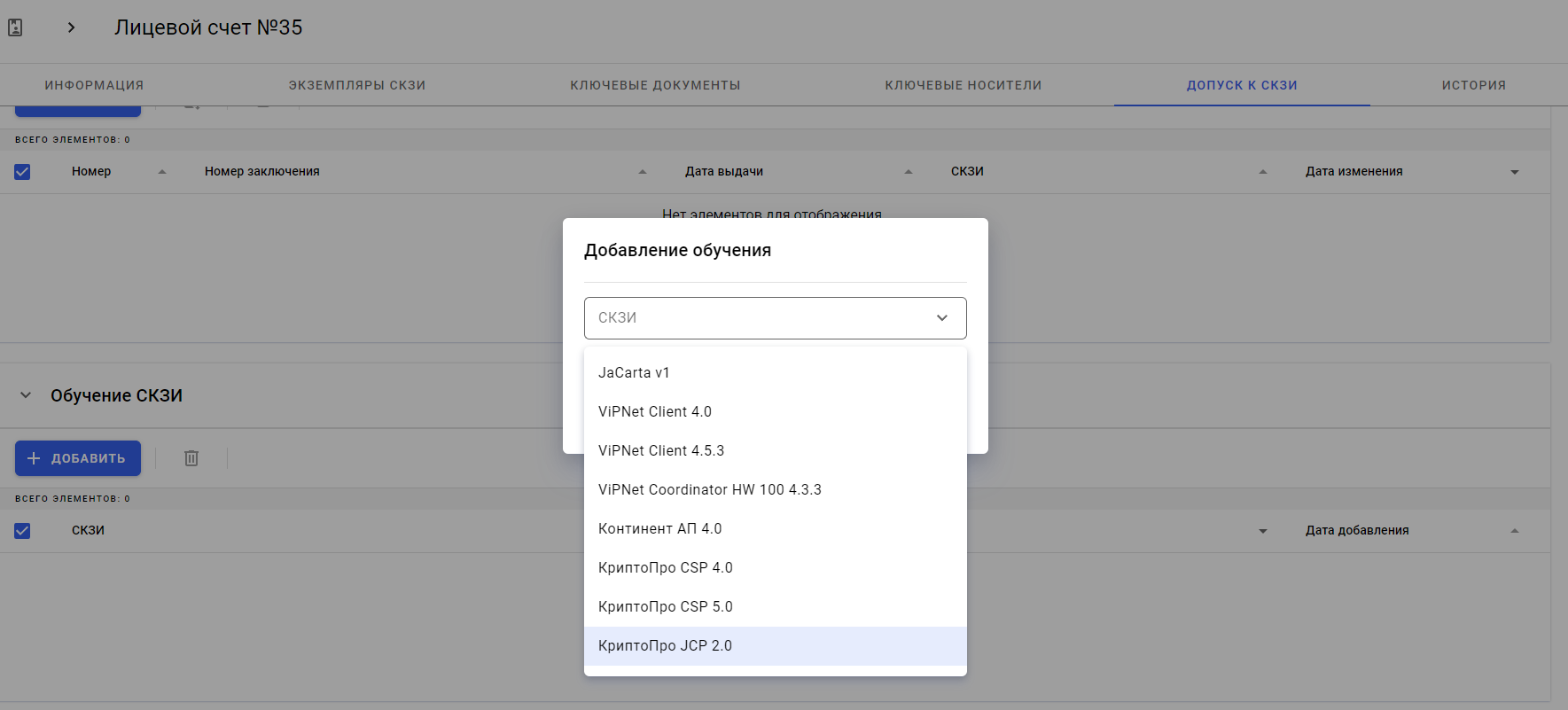
Task: Open the История tab
Action: click(1473, 85)
